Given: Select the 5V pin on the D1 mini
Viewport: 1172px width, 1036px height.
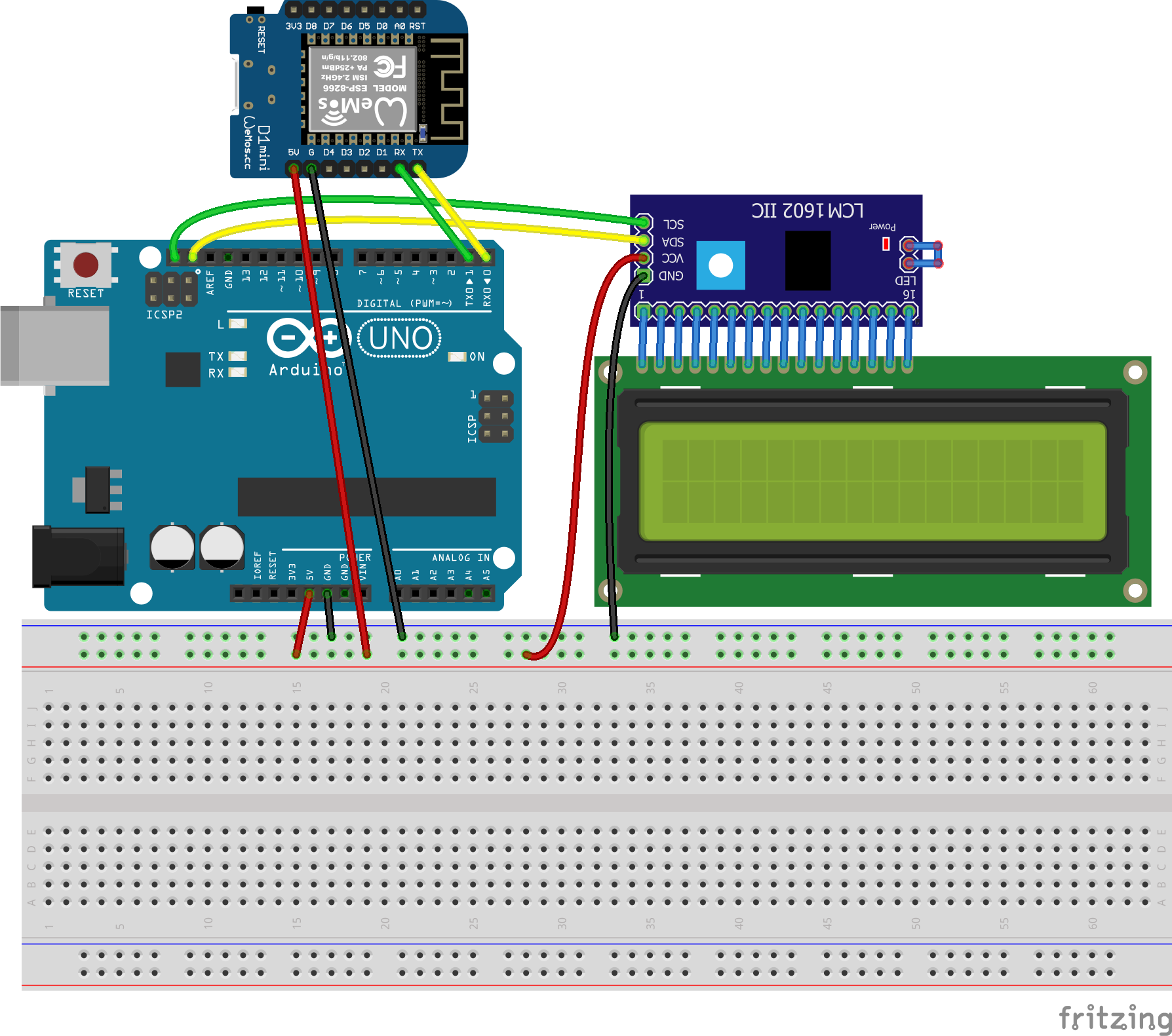Looking at the screenshot, I should (294, 168).
